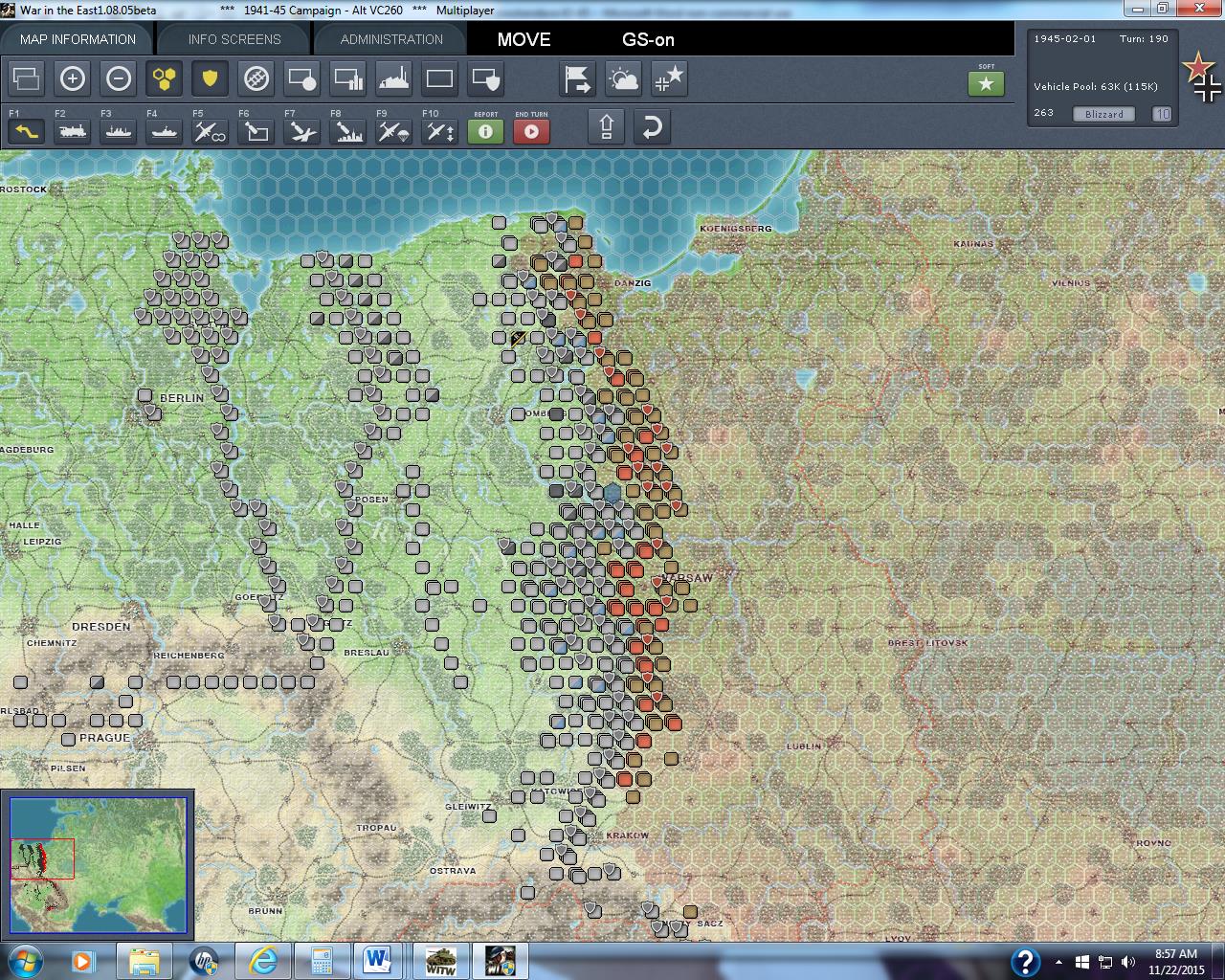Screen dimensions: 1225x980
Task: Click the Prague city label on map
Action: coord(104,738)
